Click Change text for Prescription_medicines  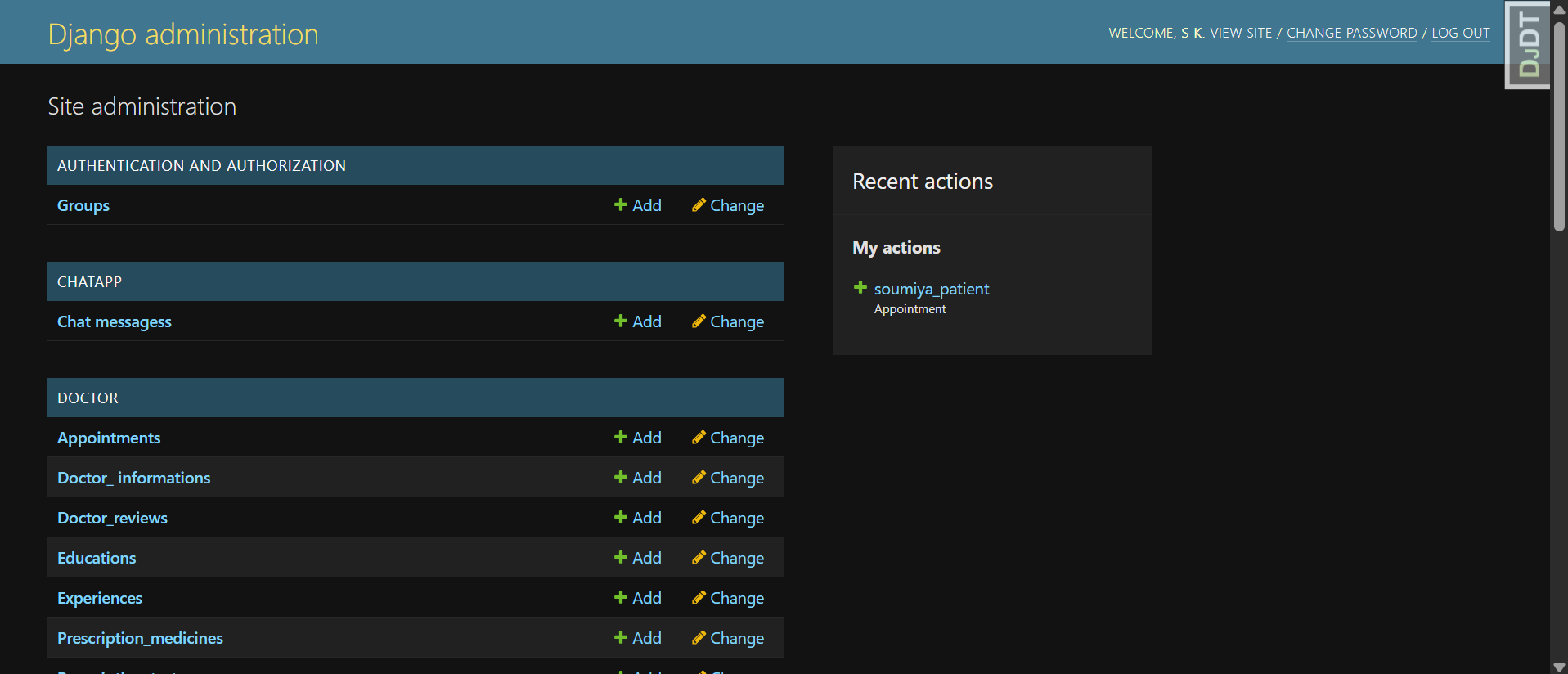[x=737, y=639]
